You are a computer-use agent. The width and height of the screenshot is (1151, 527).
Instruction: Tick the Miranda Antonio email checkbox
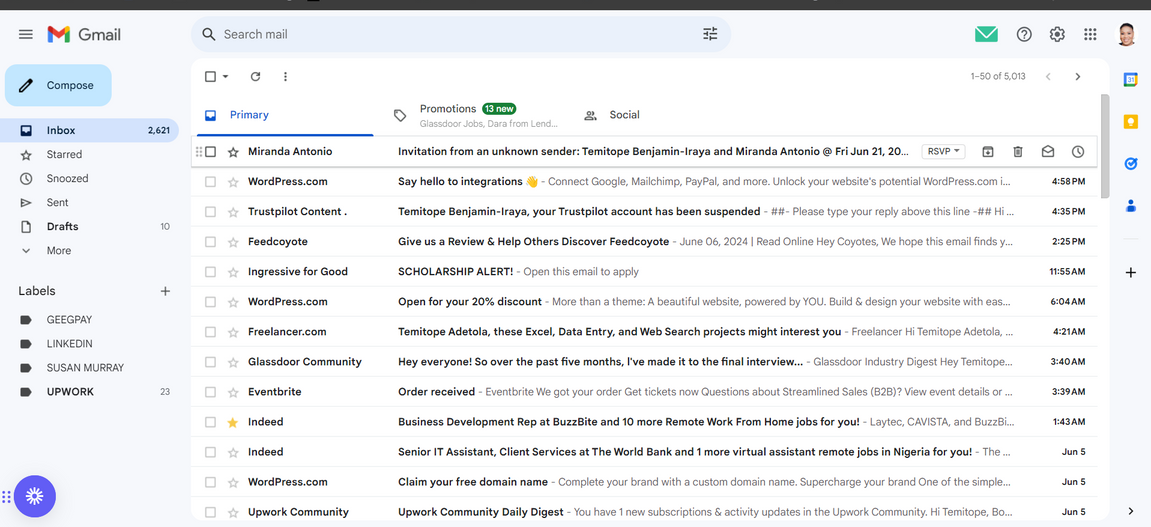211,151
